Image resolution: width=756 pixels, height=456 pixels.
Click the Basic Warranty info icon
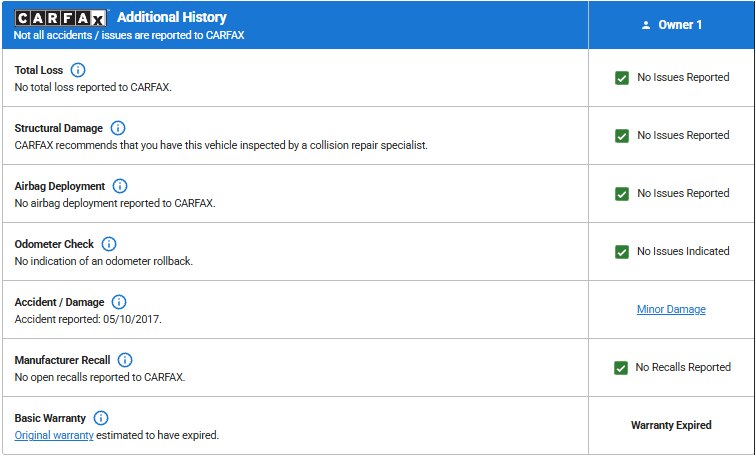point(101,418)
